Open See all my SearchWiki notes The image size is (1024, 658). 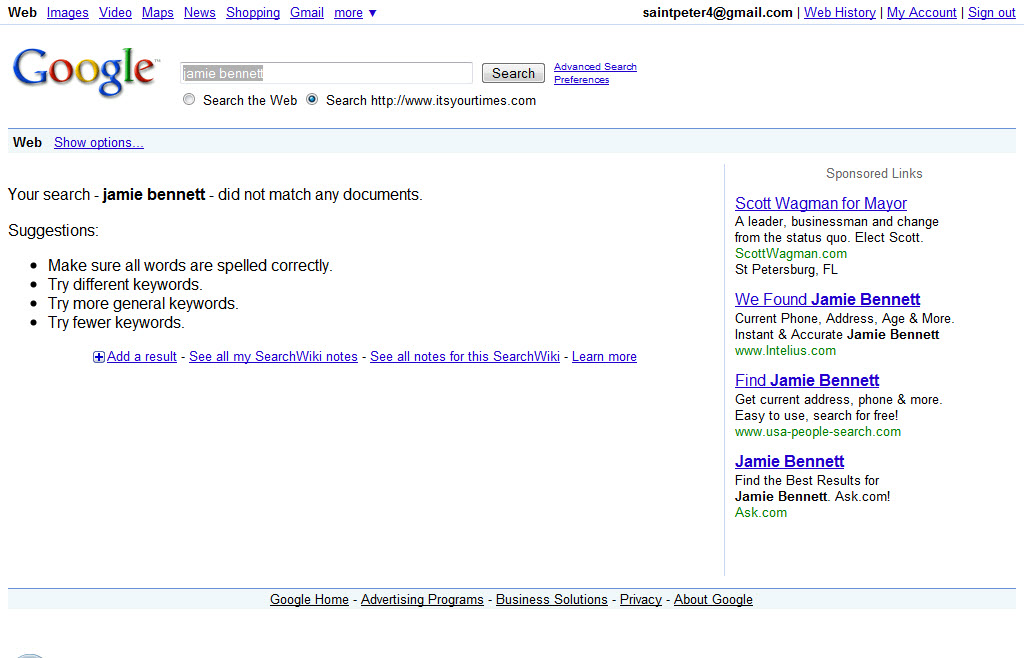tap(273, 356)
